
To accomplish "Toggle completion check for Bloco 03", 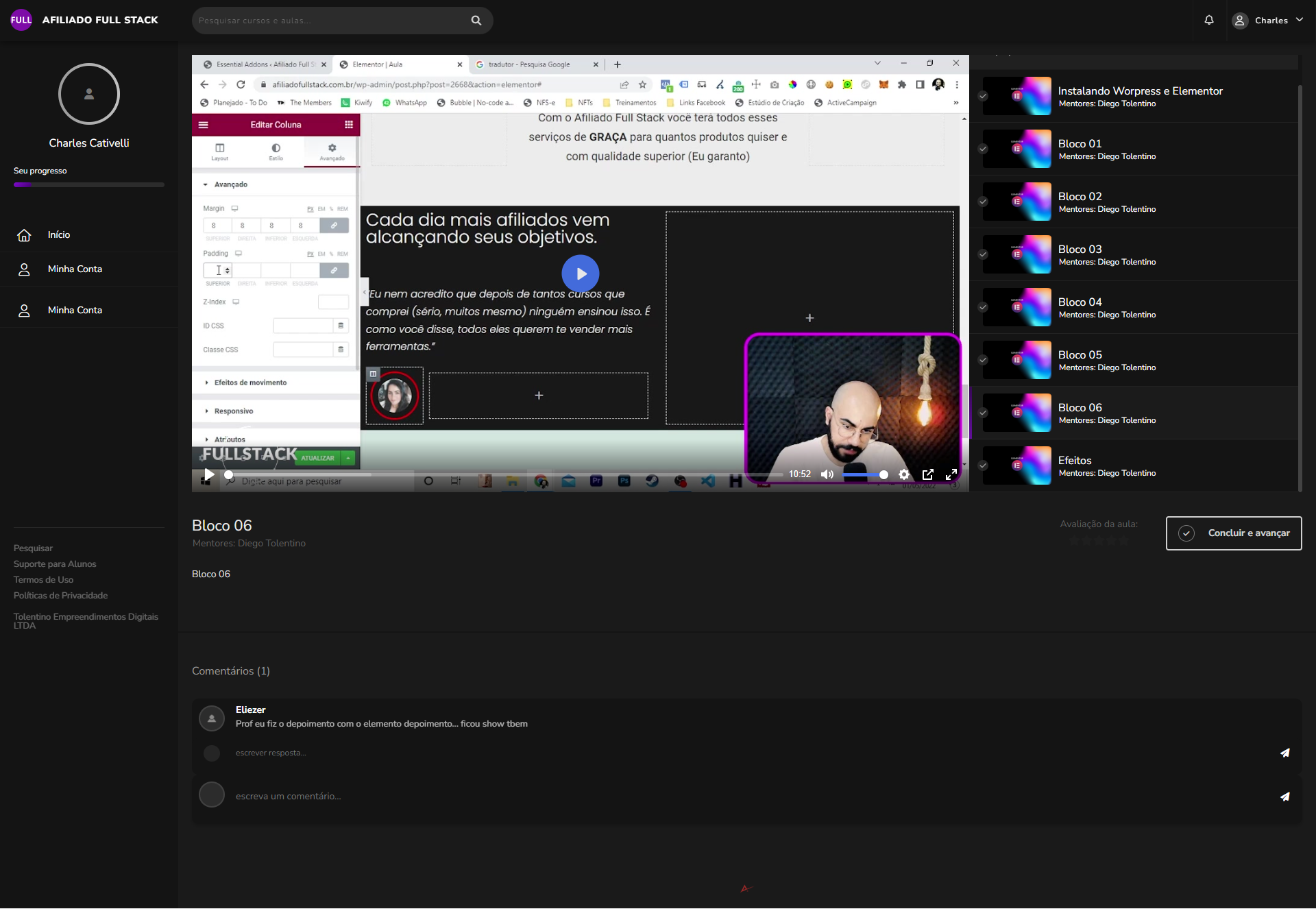I will click(x=983, y=254).
